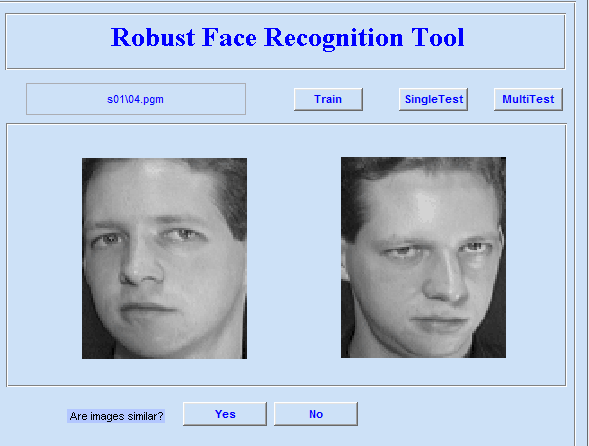The width and height of the screenshot is (589, 446).
Task: Click the s01\04.pgm file path box
Action: (x=136, y=99)
